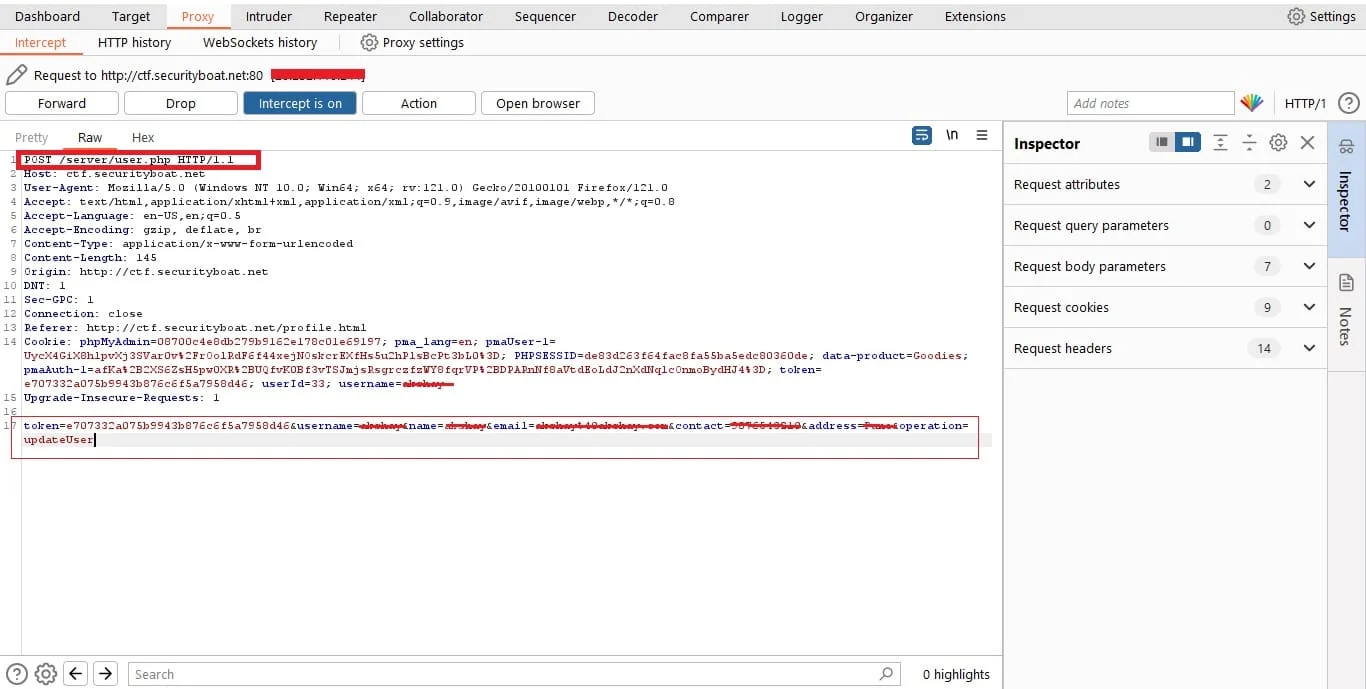Viewport: 1366px width, 689px height.
Task: Click the Referer header line
Action: (x=195, y=327)
